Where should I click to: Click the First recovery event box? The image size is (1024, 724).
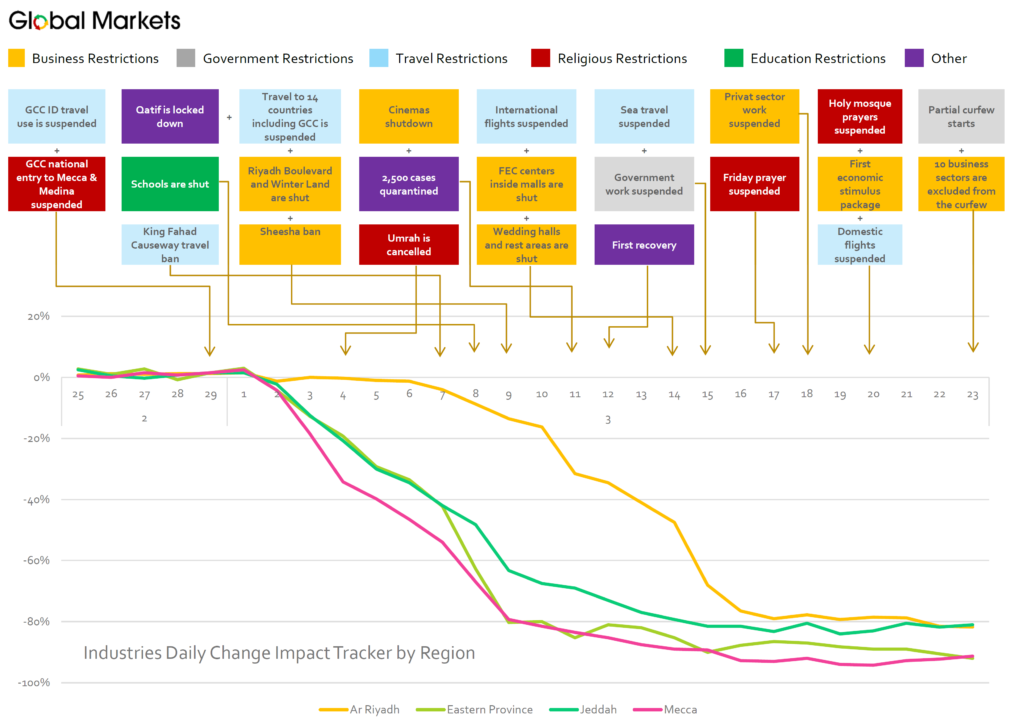(x=644, y=245)
